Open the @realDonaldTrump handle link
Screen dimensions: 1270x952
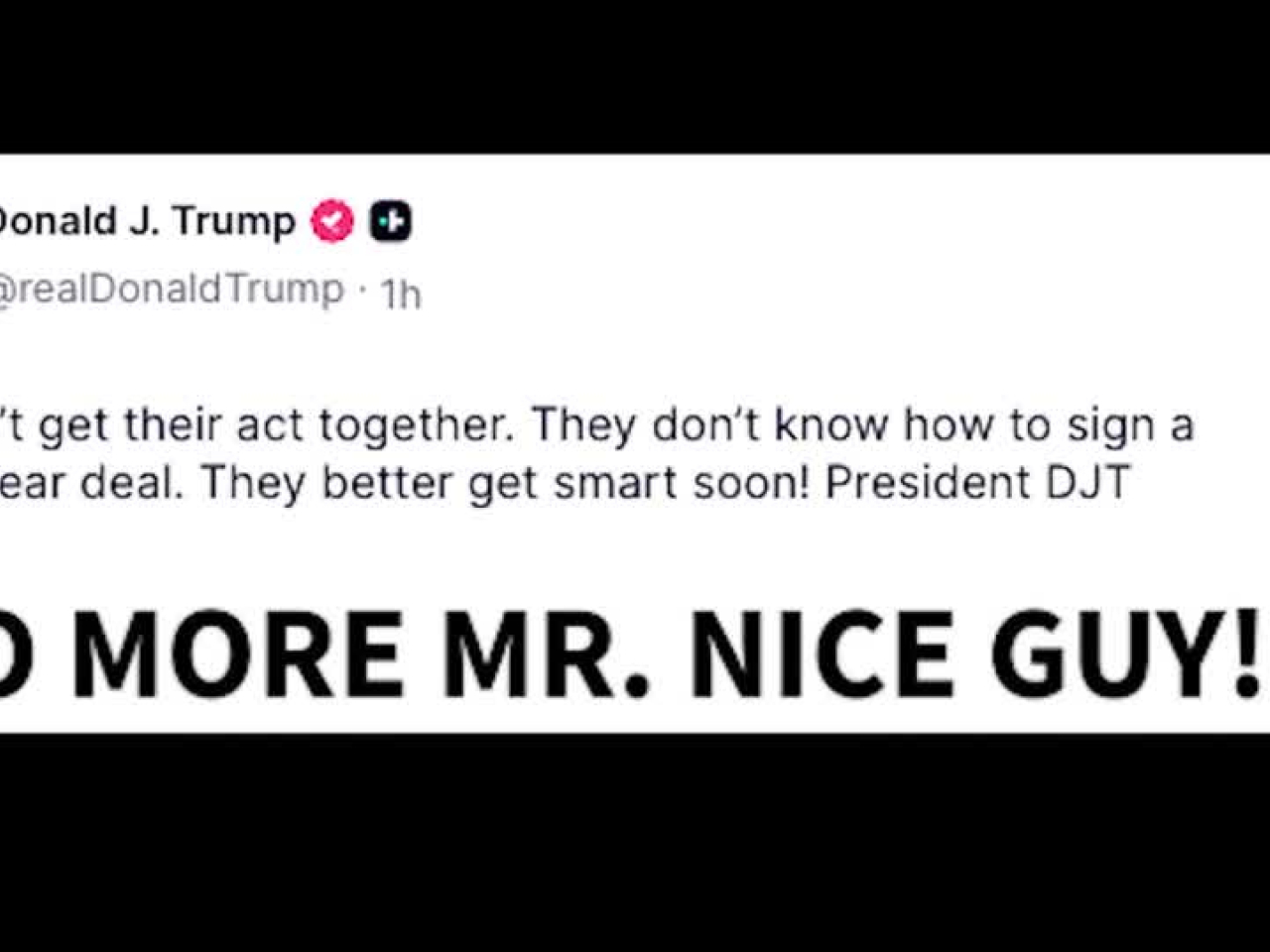(x=172, y=290)
